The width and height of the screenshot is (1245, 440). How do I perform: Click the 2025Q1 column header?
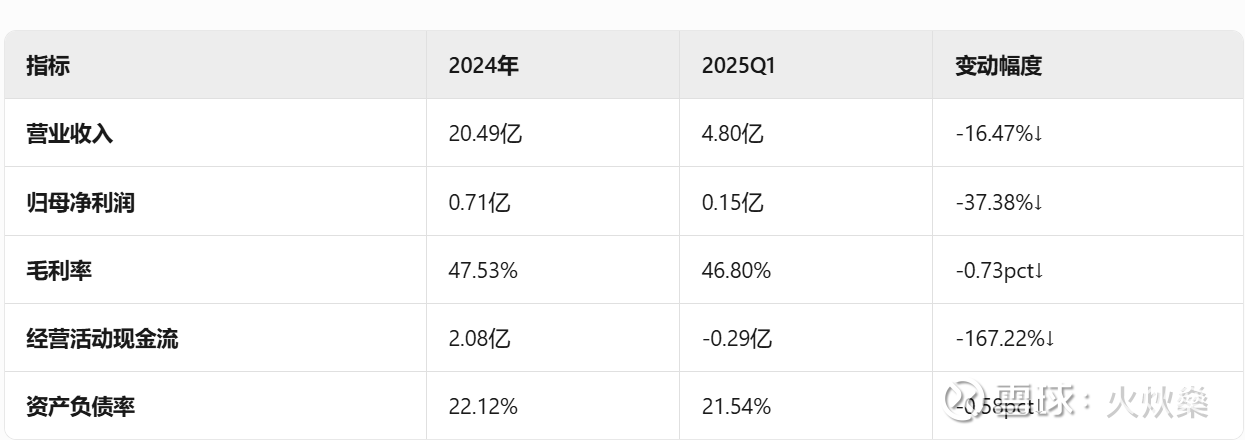[x=740, y=66]
